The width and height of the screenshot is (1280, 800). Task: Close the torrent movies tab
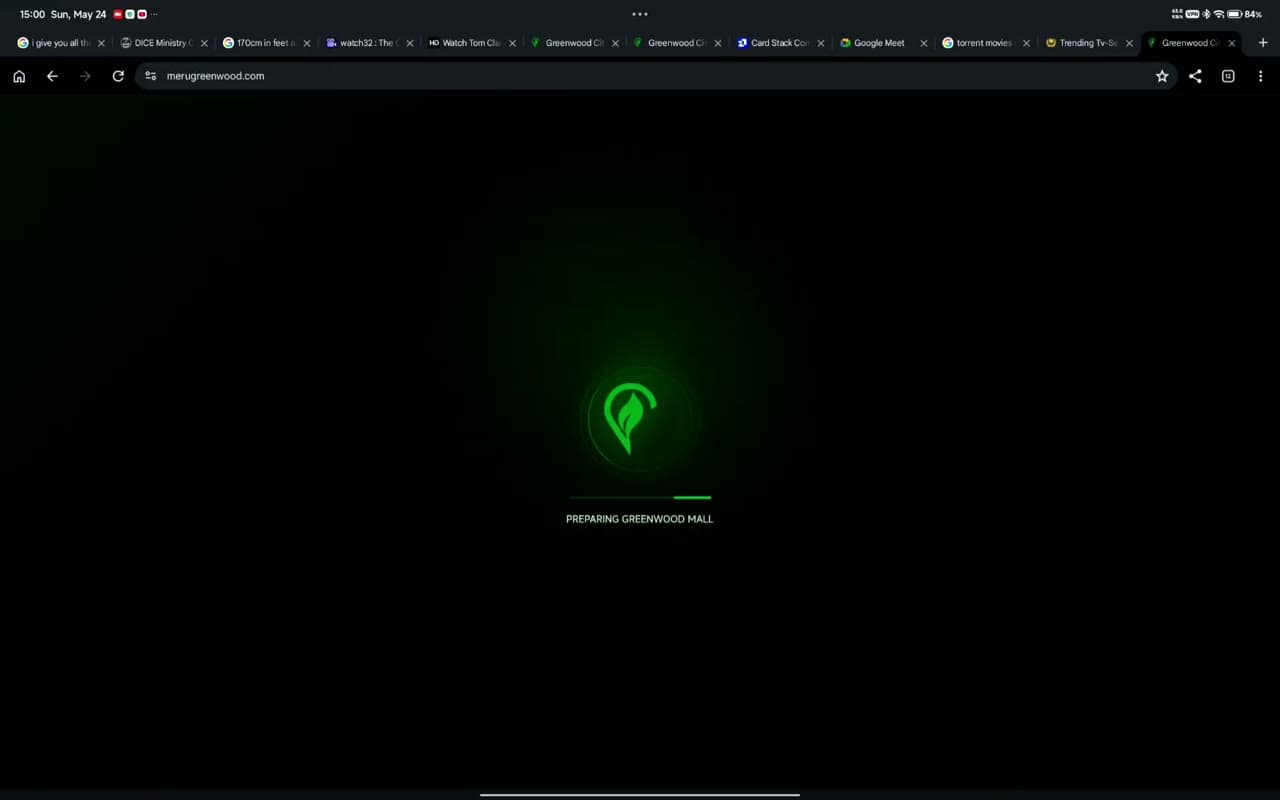pos(1026,43)
